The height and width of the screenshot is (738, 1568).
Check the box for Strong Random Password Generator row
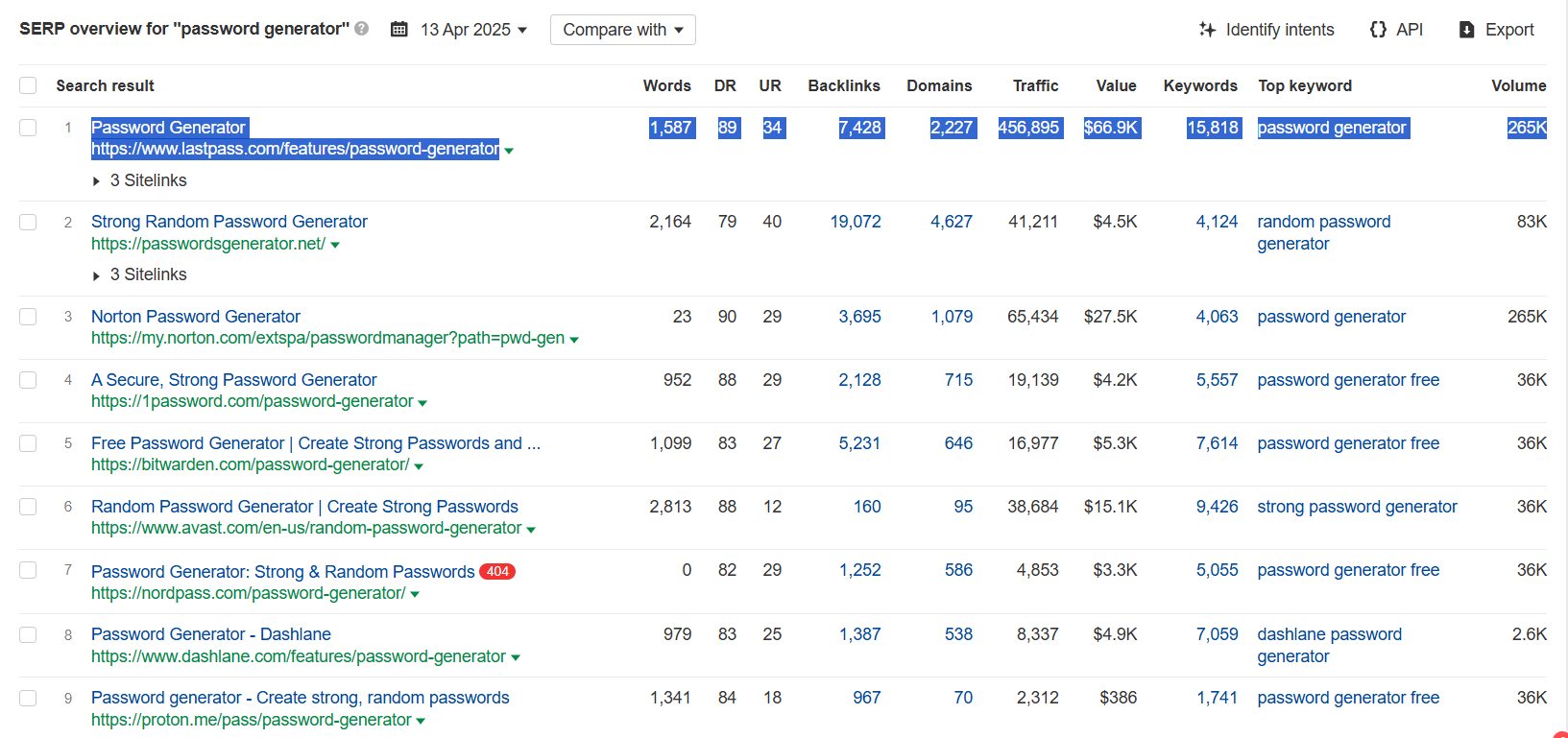pyautogui.click(x=28, y=222)
